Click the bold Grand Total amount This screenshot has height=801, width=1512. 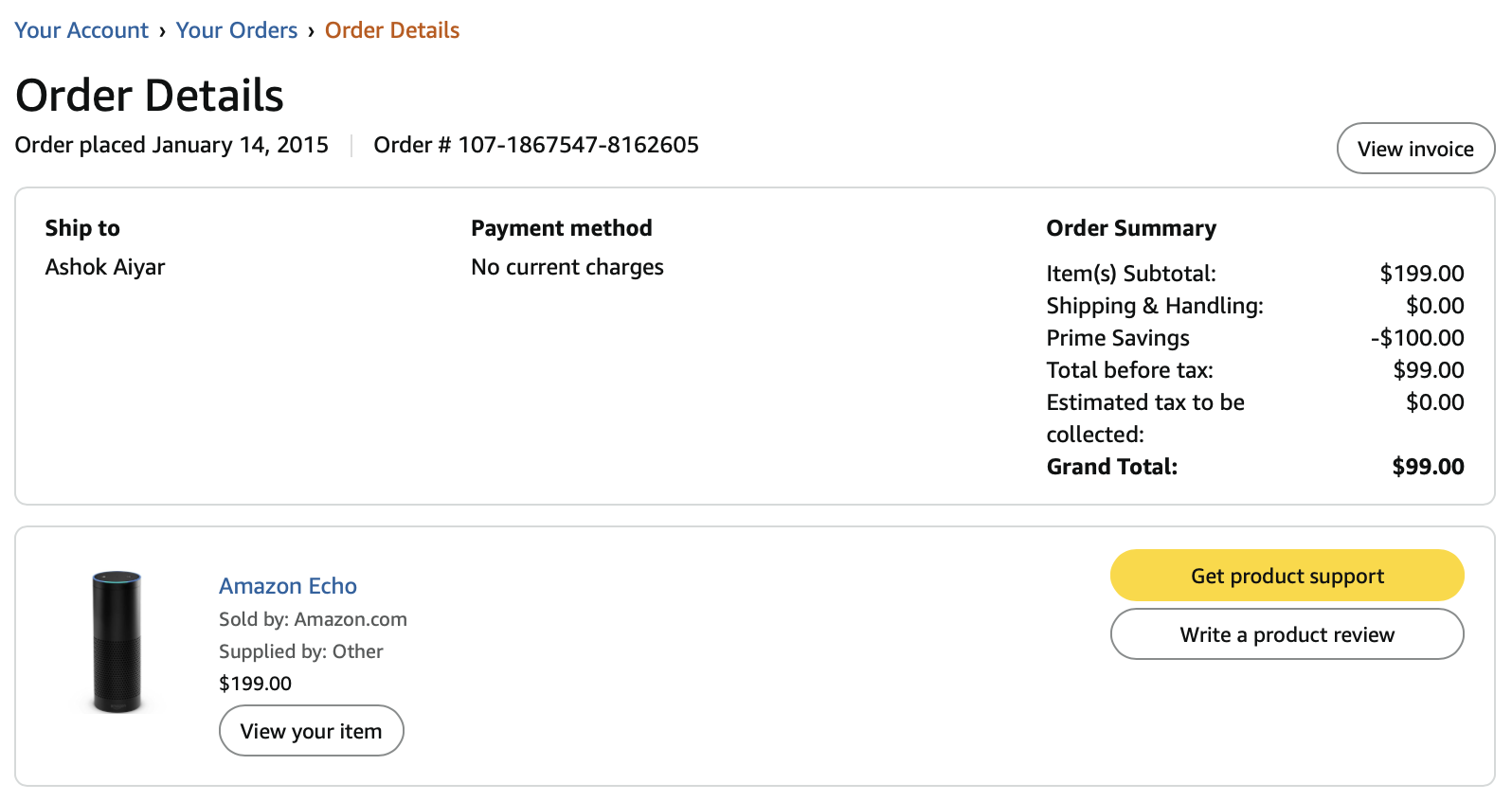click(1428, 467)
